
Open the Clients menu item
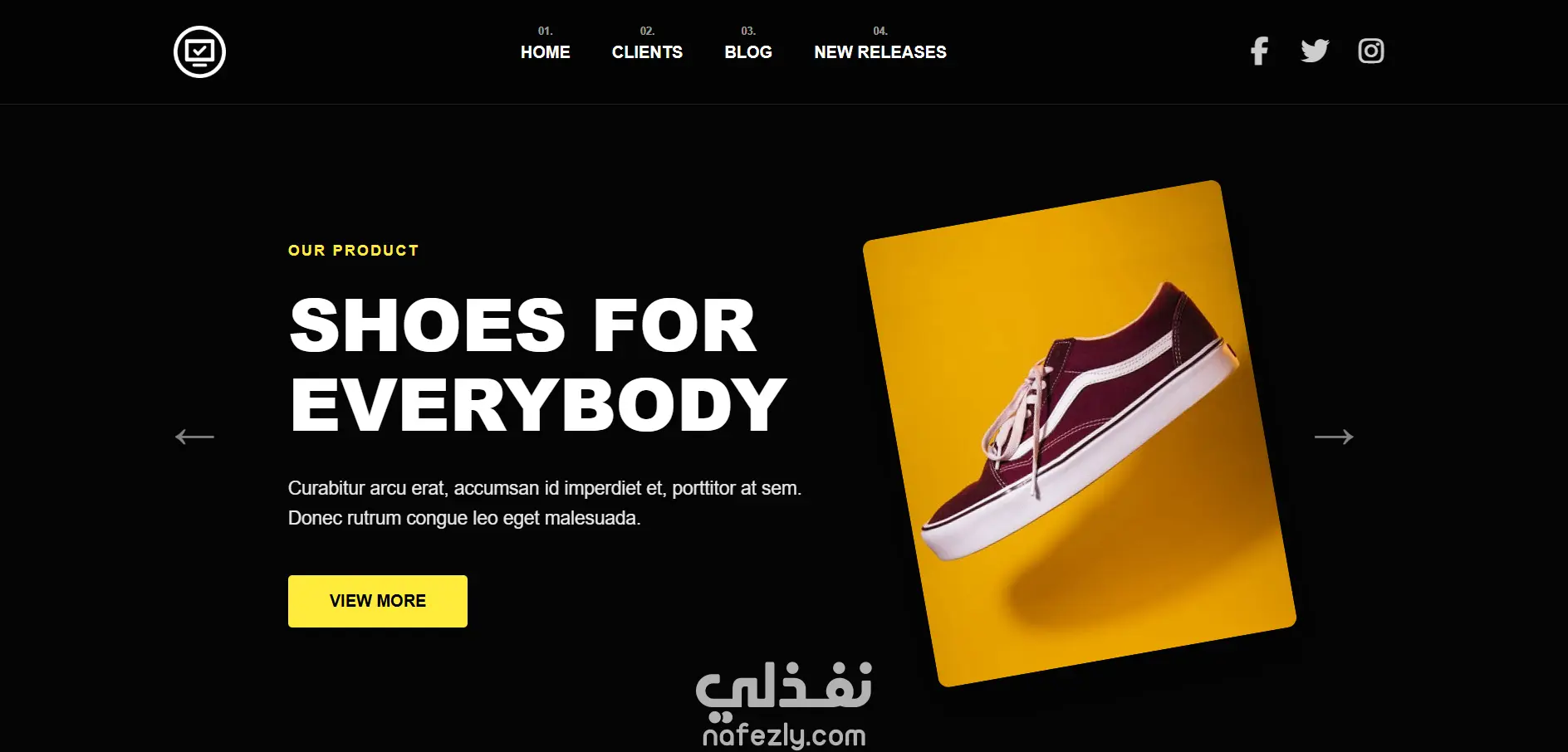point(647,52)
